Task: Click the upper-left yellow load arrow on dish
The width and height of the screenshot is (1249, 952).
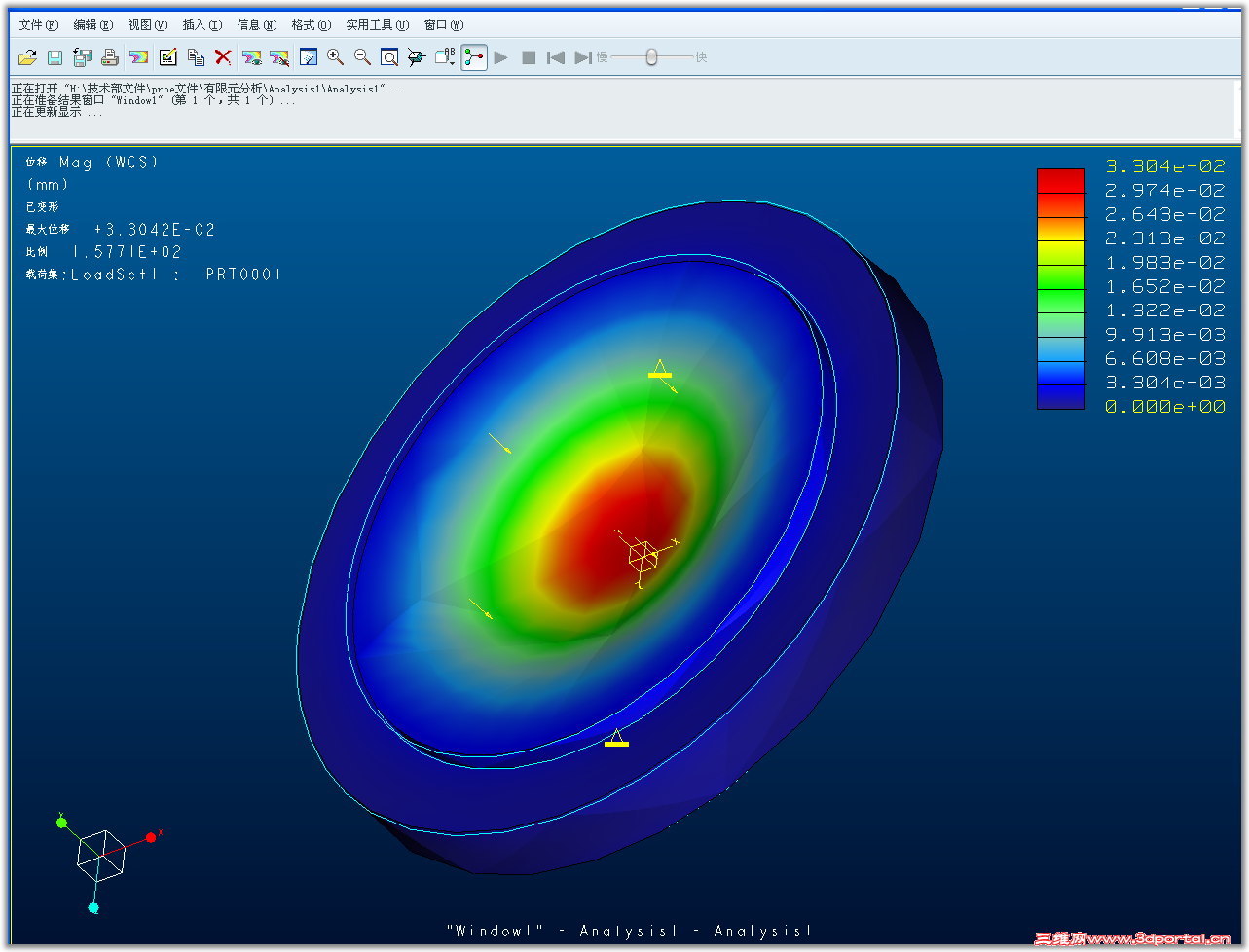Action: 500,444
